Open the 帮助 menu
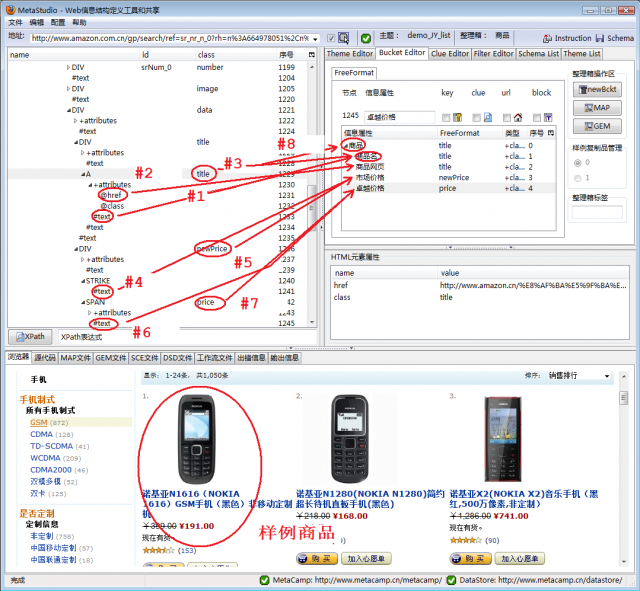640x591 pixels. tap(79, 22)
